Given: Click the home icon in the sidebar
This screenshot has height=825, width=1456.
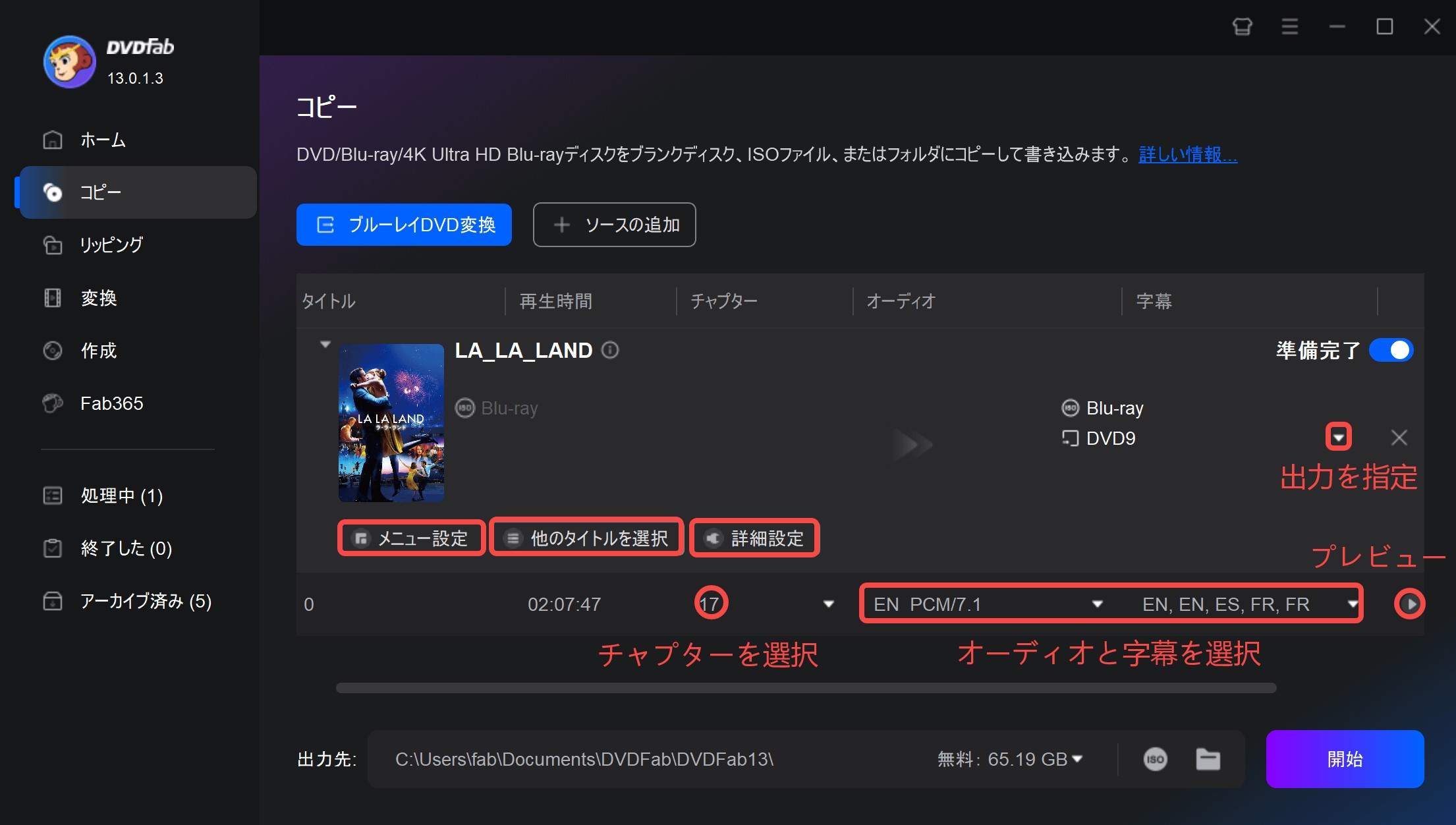Looking at the screenshot, I should pyautogui.click(x=53, y=140).
